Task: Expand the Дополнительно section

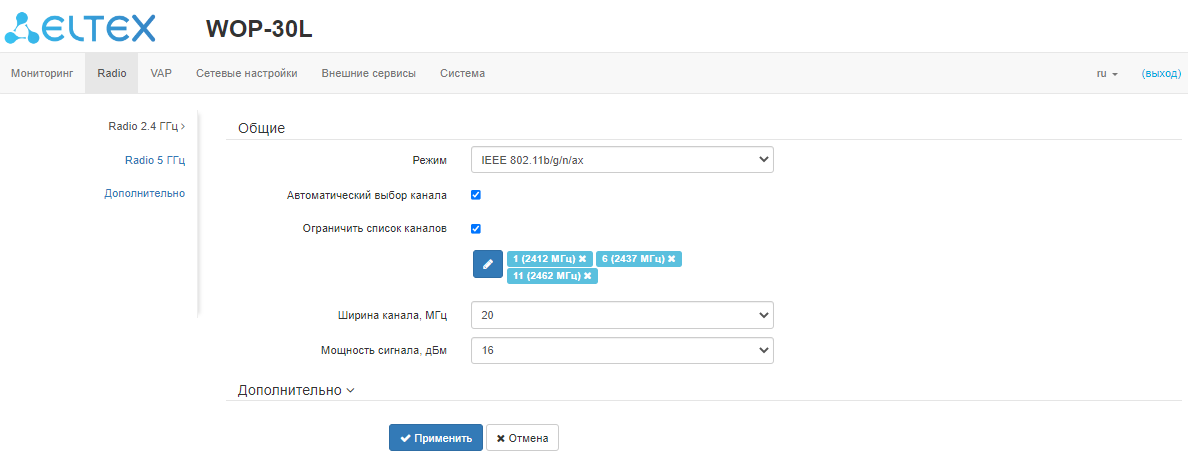Action: (x=296, y=390)
